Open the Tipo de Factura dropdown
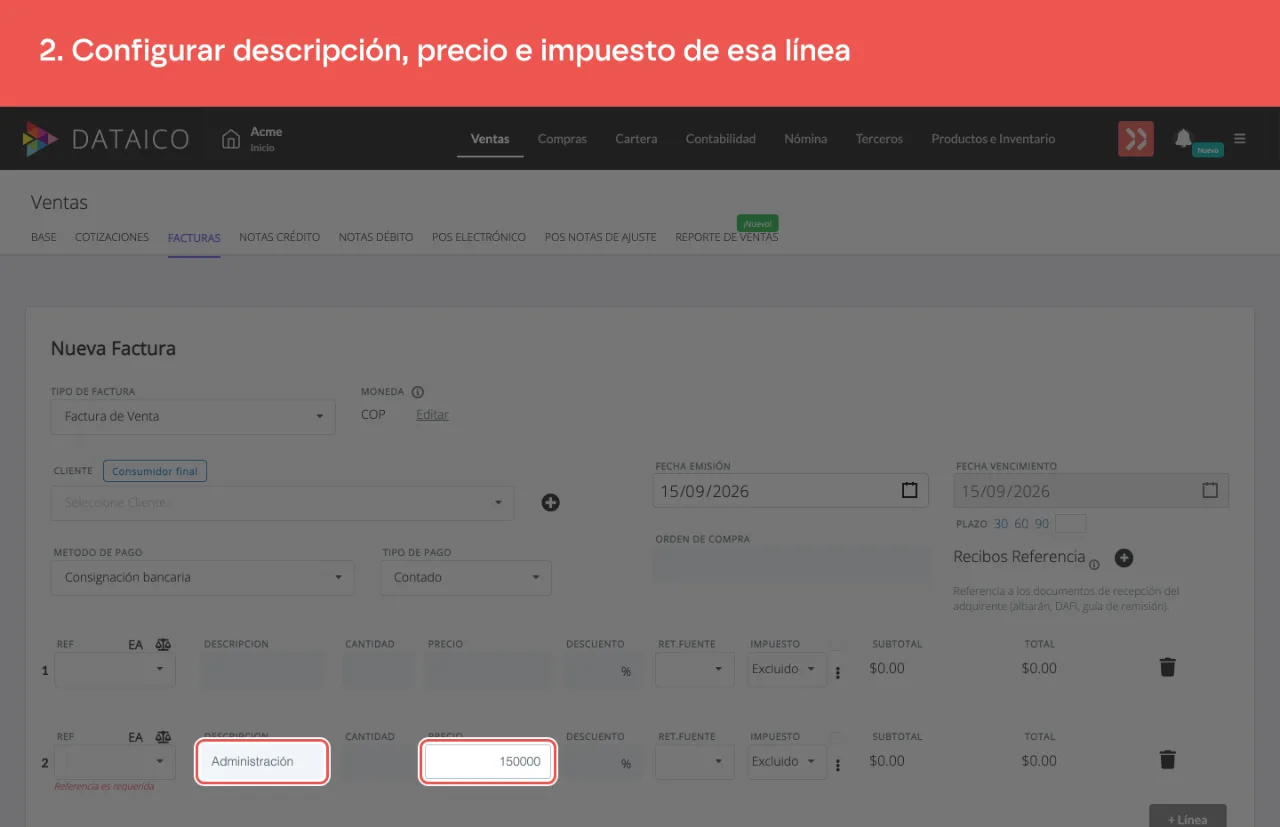1280x827 pixels. pos(193,417)
